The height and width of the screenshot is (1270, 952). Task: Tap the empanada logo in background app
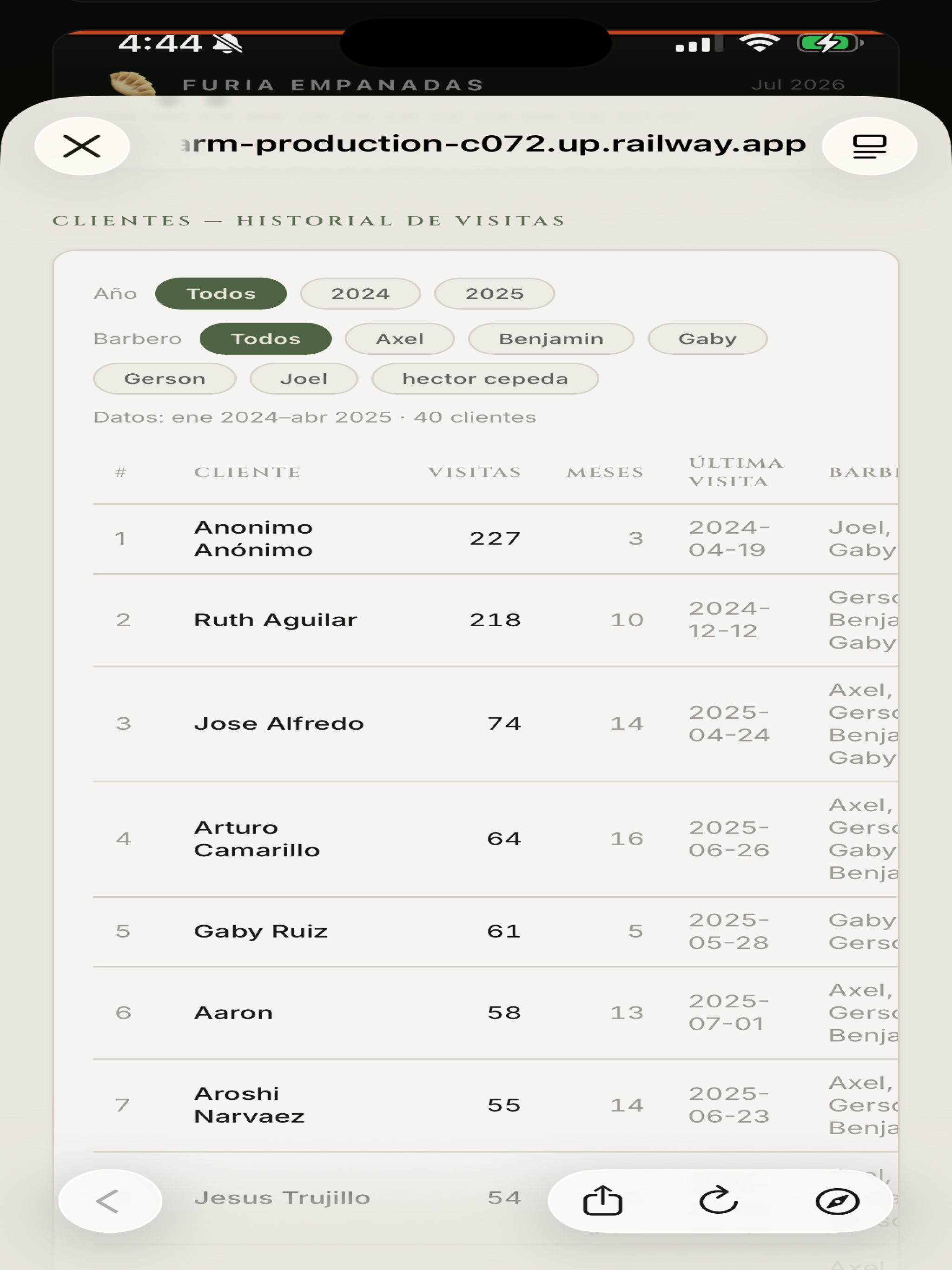click(132, 84)
